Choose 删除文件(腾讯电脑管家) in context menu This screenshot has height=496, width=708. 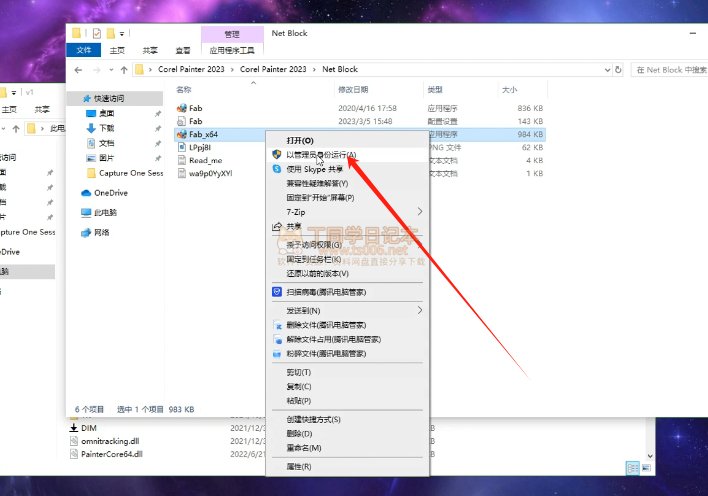pos(347,325)
